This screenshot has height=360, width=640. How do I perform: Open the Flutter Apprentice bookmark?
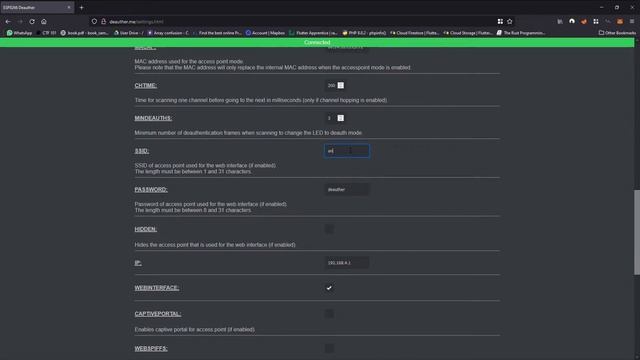[x=313, y=33]
